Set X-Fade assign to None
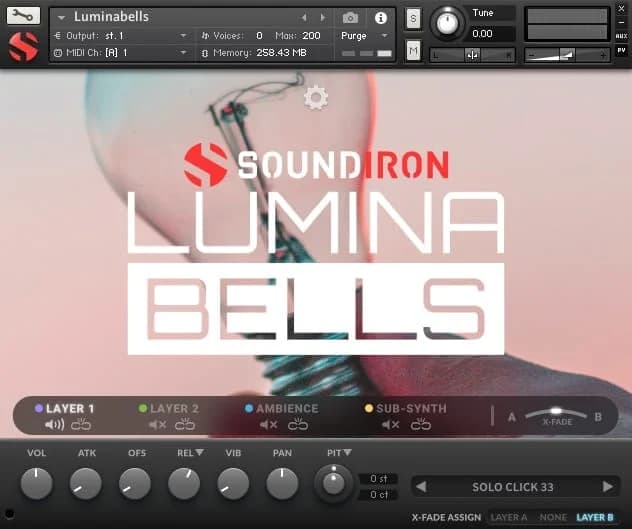 [x=553, y=517]
